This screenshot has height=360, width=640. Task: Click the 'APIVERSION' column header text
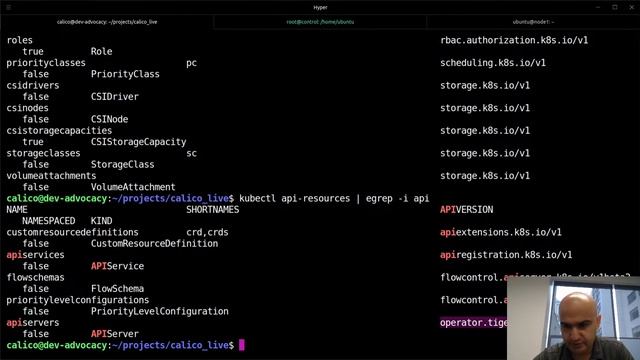click(467, 209)
